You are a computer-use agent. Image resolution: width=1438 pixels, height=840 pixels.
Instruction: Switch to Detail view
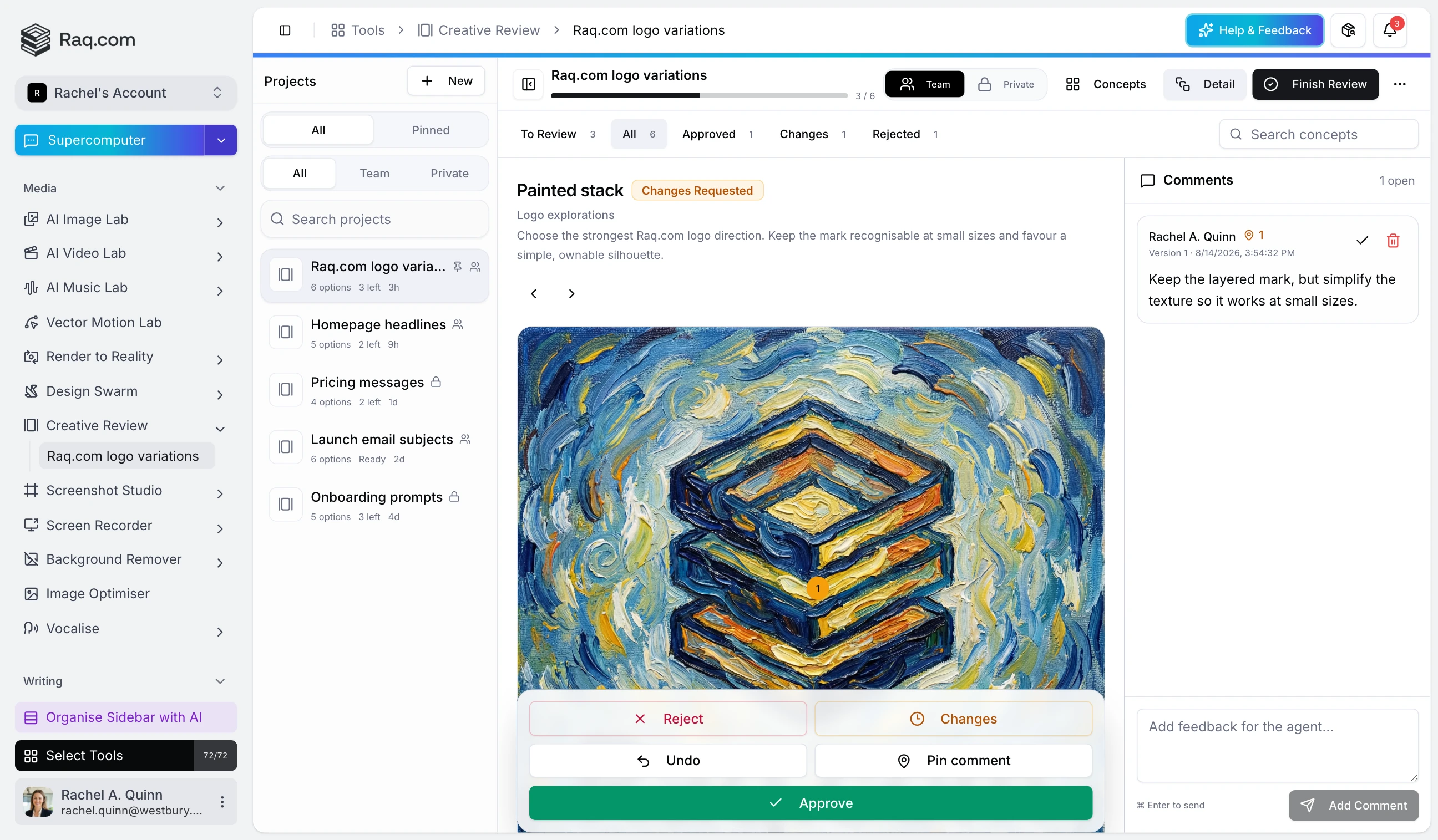click(x=1204, y=84)
